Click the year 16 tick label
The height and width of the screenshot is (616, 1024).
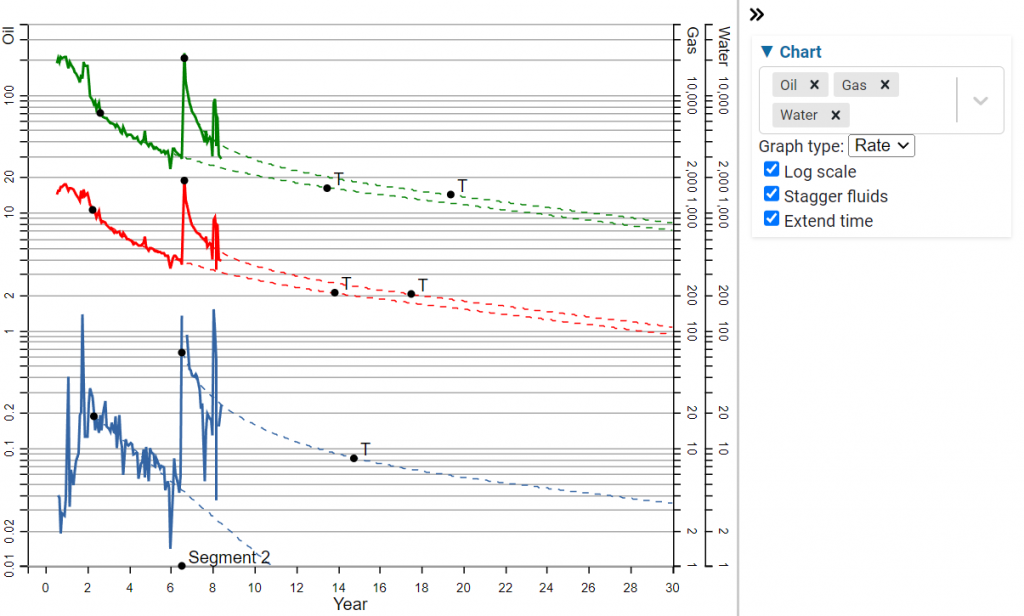click(379, 587)
